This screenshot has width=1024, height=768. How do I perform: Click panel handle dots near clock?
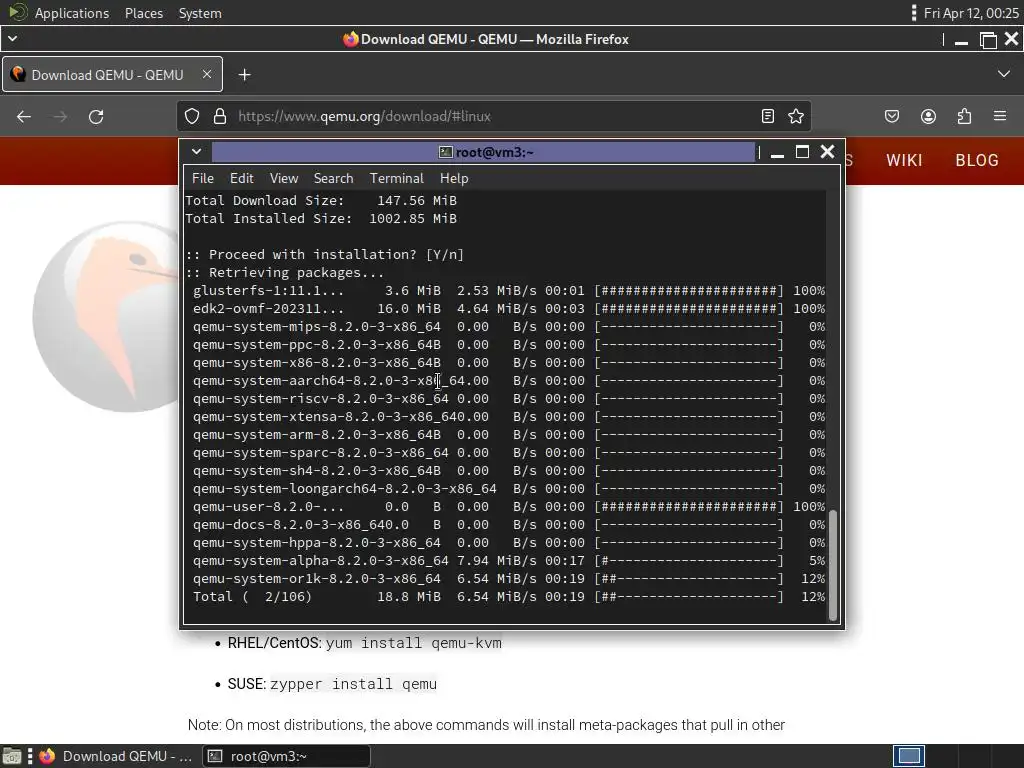click(x=914, y=13)
